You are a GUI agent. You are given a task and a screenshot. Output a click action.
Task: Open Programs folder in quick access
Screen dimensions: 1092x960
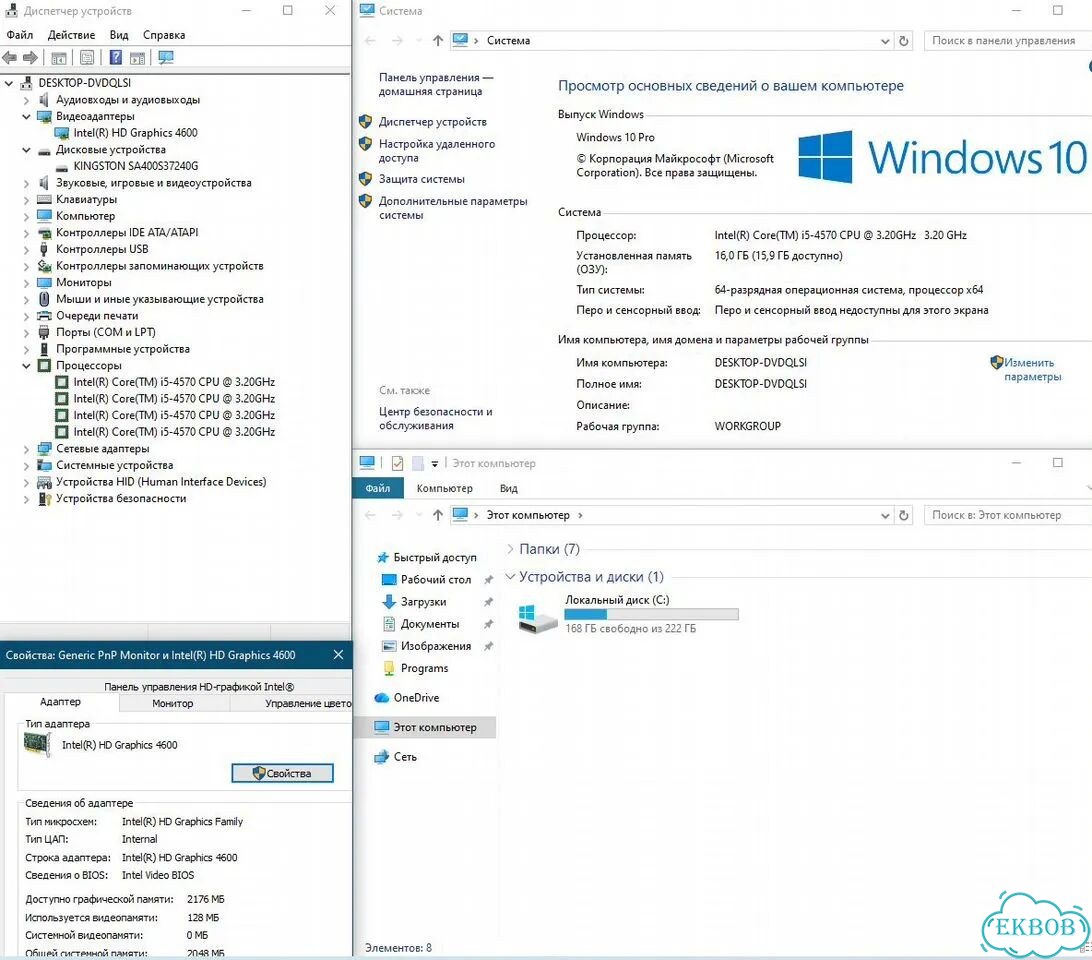[424, 668]
